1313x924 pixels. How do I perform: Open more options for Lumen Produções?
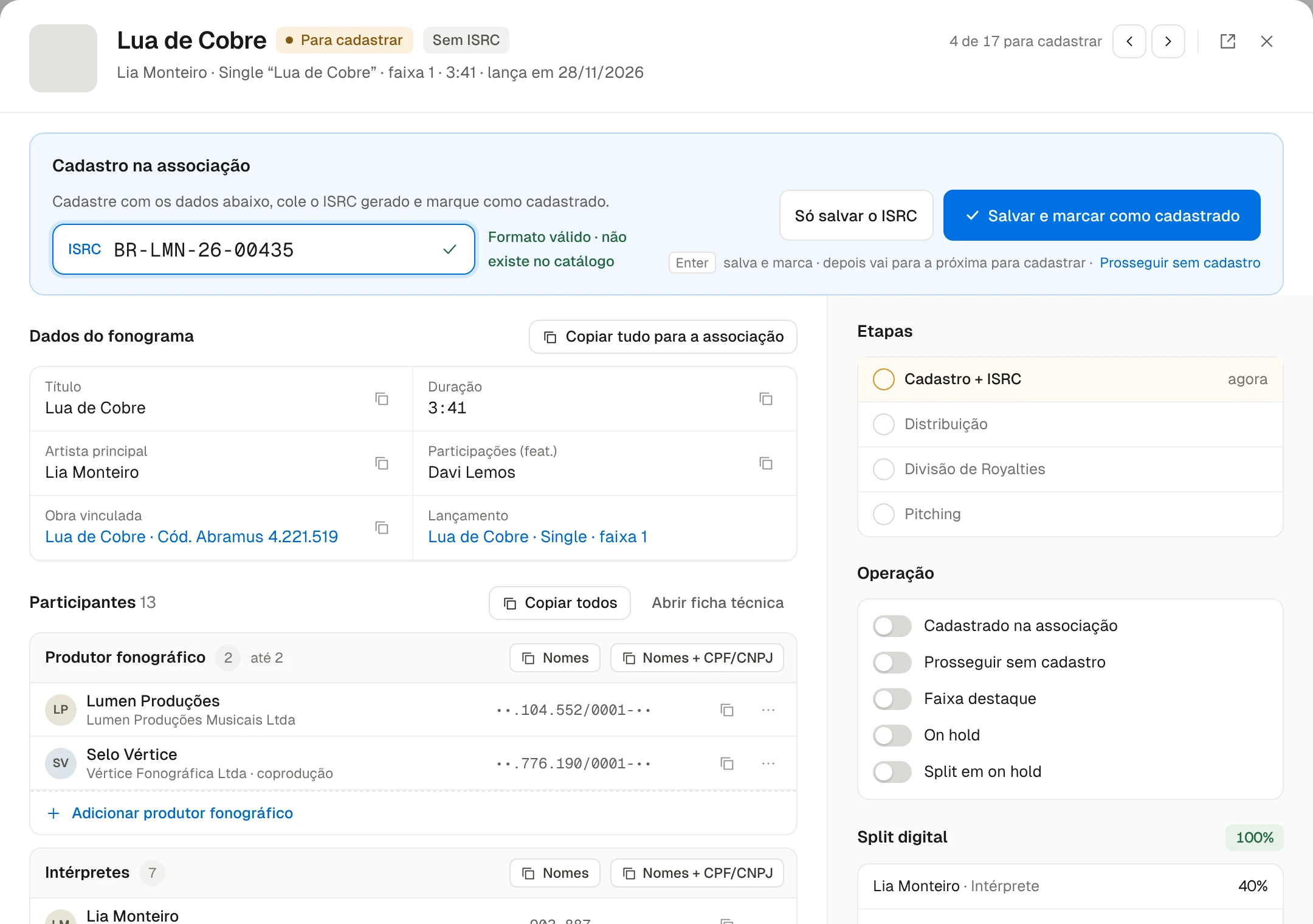tap(768, 710)
